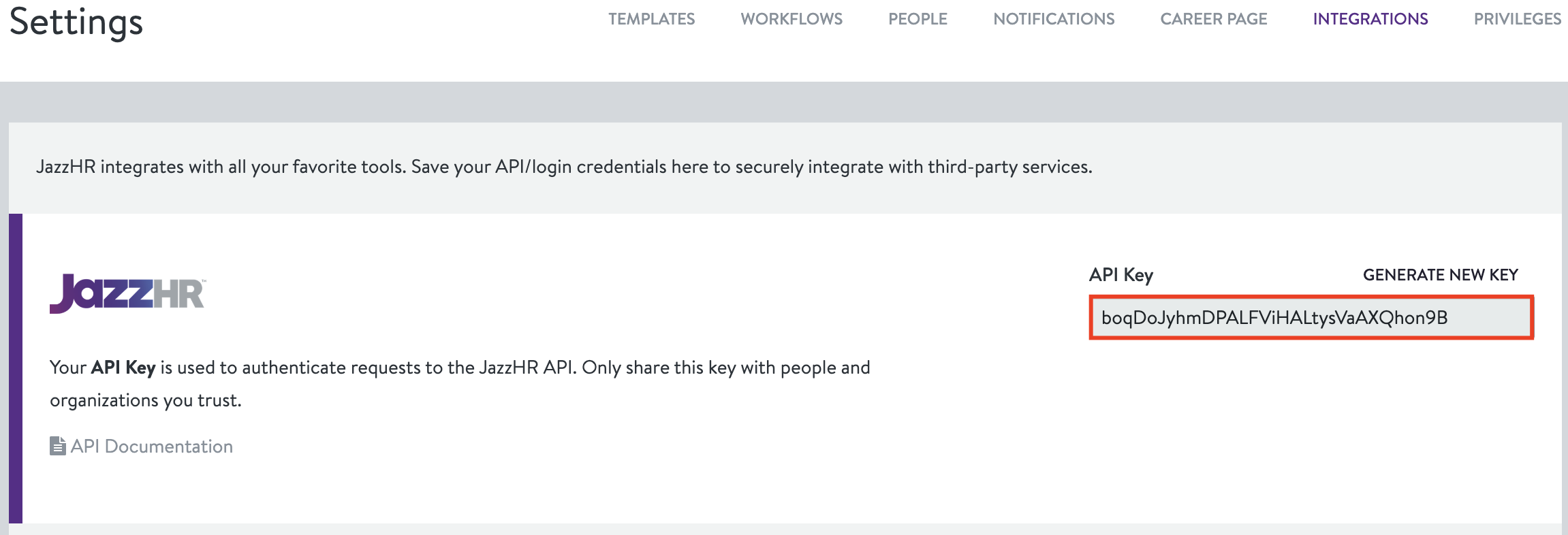1568x535 pixels.
Task: Click the gray band below the tabs
Action: point(783,102)
